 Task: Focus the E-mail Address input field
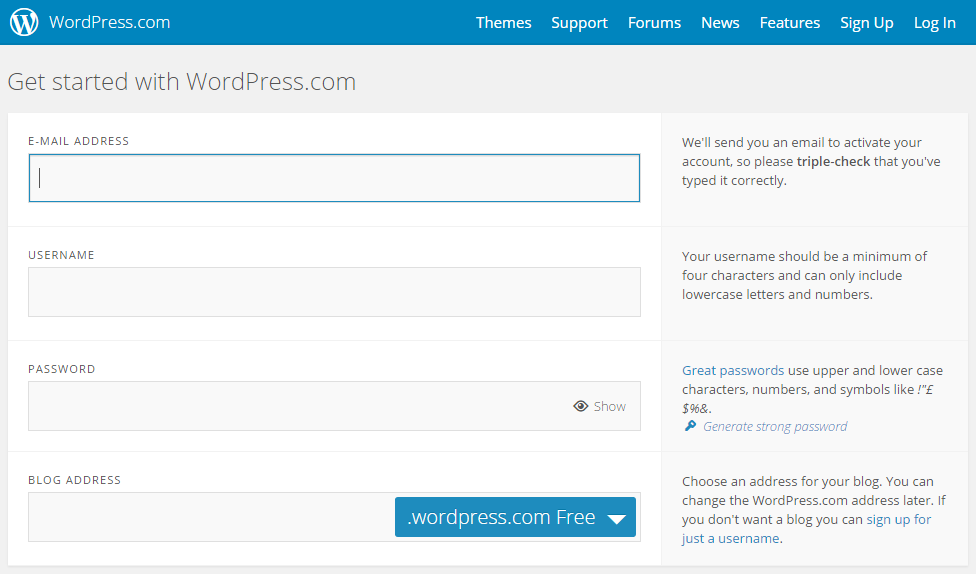334,178
